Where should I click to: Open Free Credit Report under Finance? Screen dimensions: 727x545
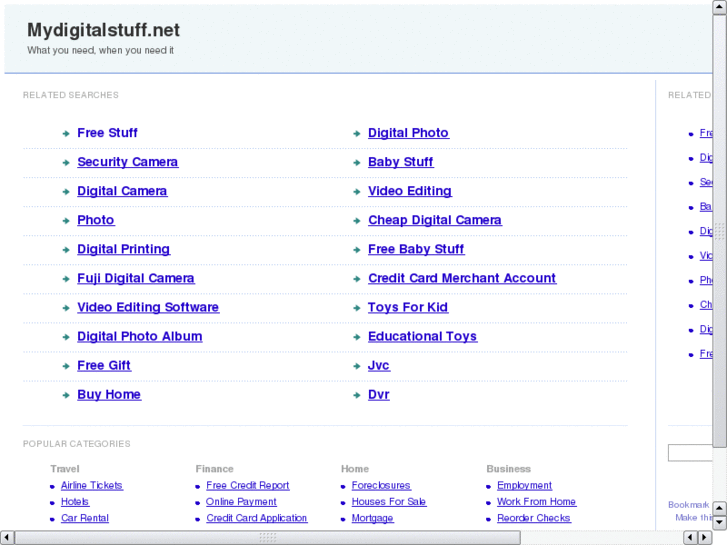[248, 486]
